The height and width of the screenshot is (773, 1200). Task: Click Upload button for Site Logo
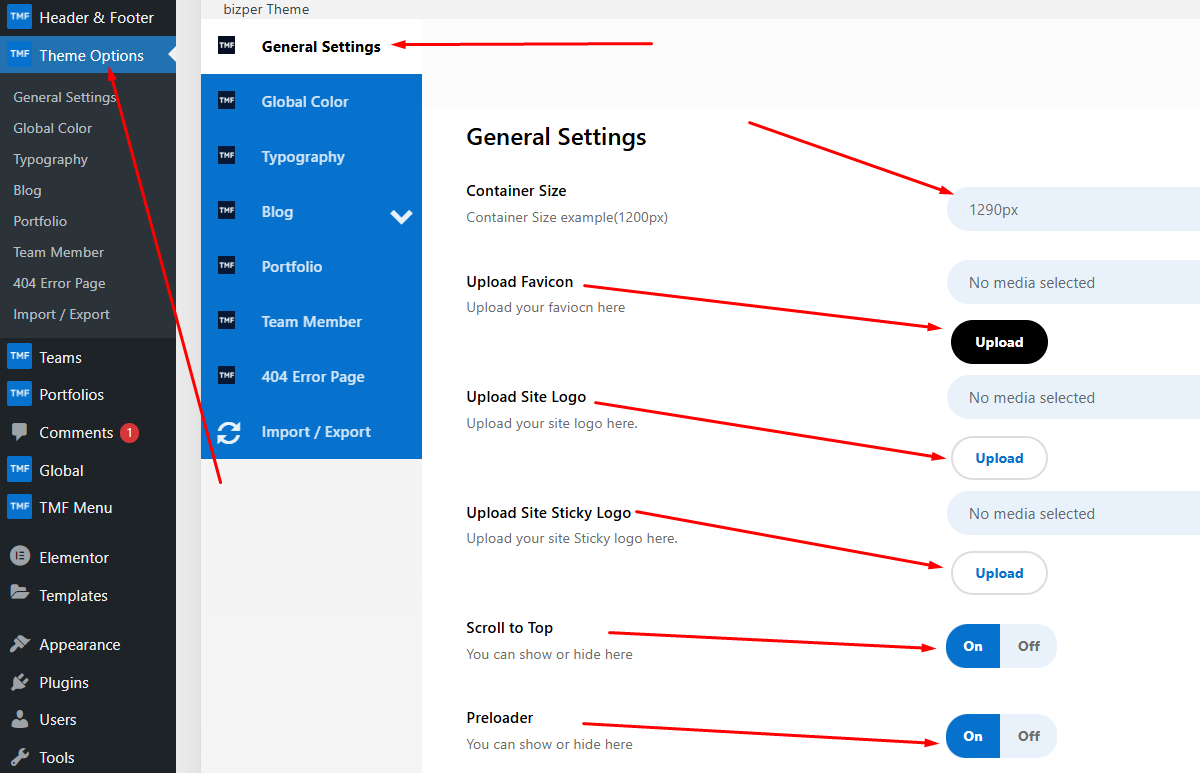[x=999, y=458]
